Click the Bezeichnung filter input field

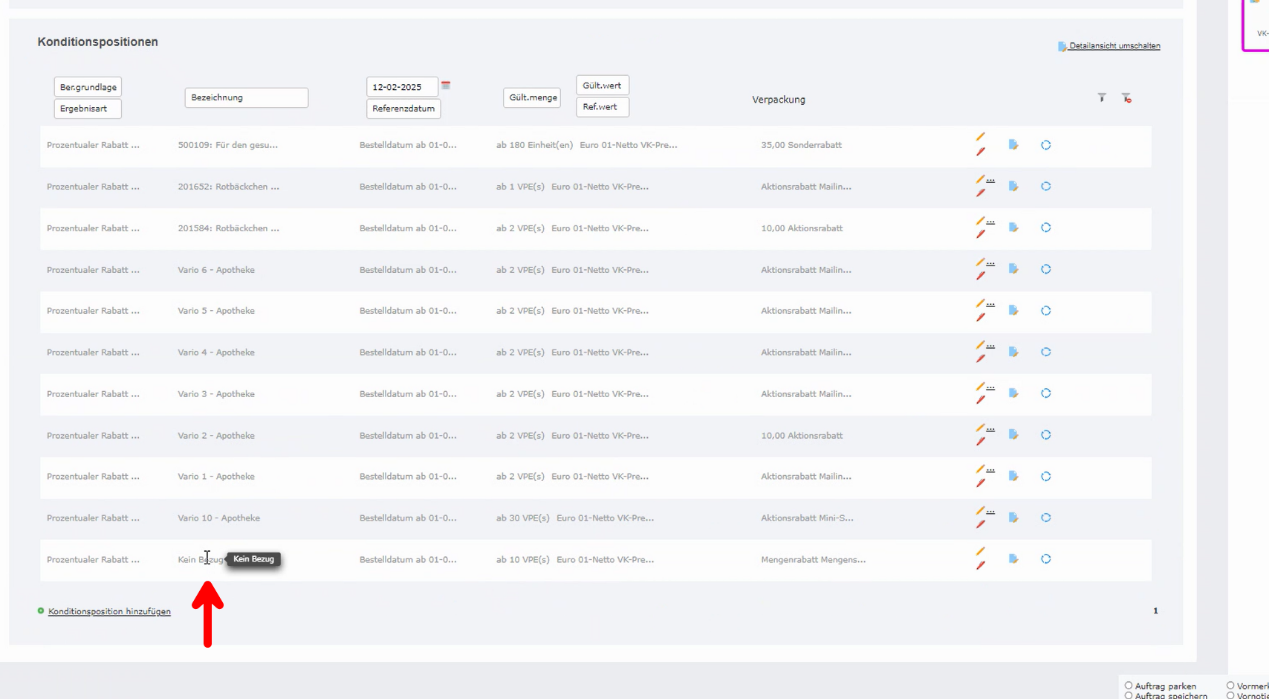[x=246, y=98]
